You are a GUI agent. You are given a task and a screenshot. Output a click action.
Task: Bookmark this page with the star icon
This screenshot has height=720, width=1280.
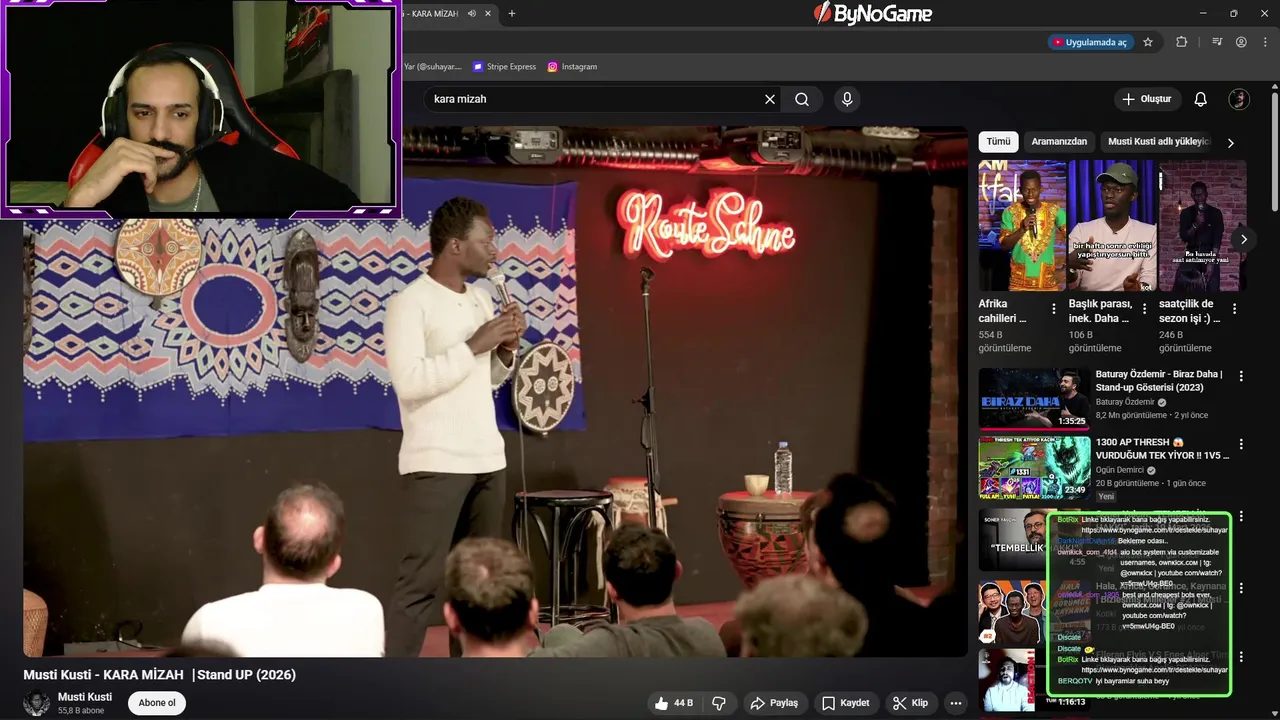(1148, 42)
